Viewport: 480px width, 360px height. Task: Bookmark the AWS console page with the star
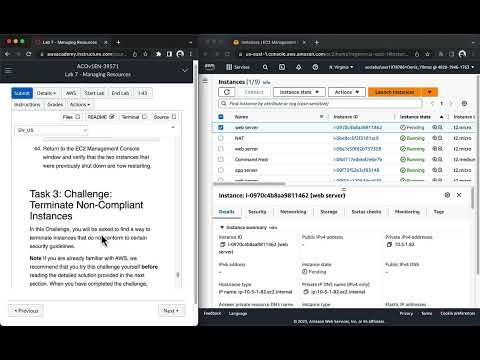[427, 54]
